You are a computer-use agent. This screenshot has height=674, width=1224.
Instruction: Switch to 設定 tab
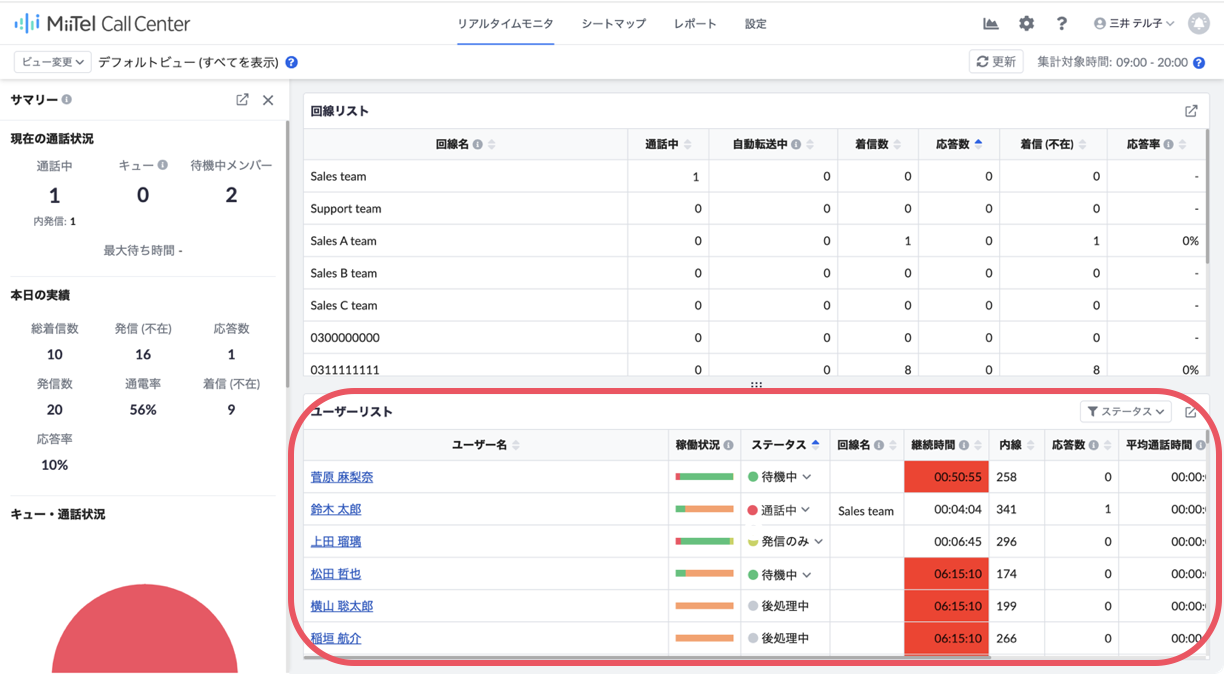tap(756, 24)
